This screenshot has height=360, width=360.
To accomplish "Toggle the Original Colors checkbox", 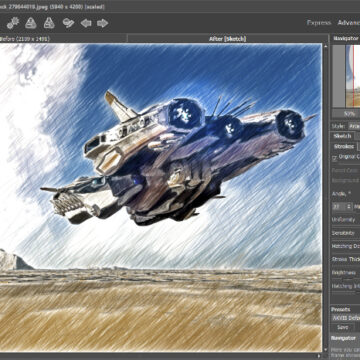I will (x=335, y=158).
